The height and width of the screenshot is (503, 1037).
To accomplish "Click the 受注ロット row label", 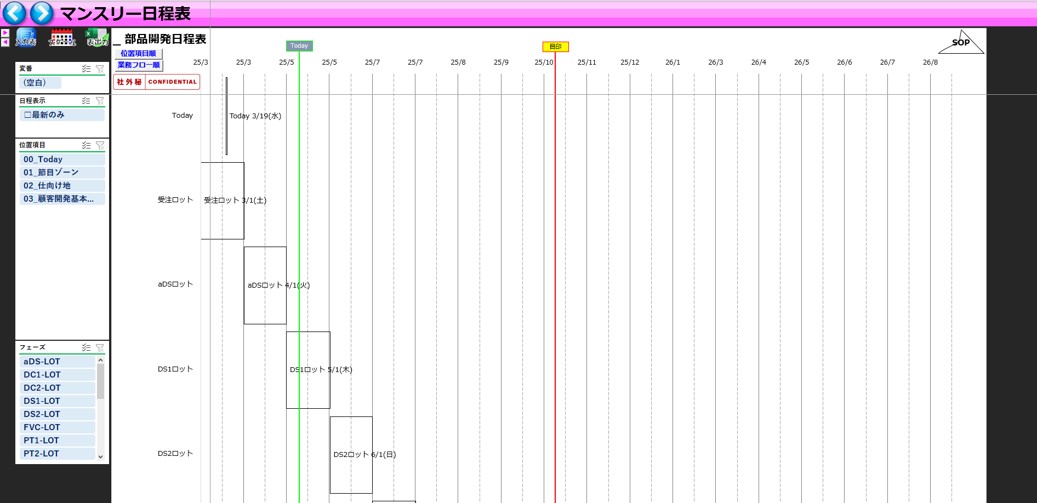I will 175,200.
